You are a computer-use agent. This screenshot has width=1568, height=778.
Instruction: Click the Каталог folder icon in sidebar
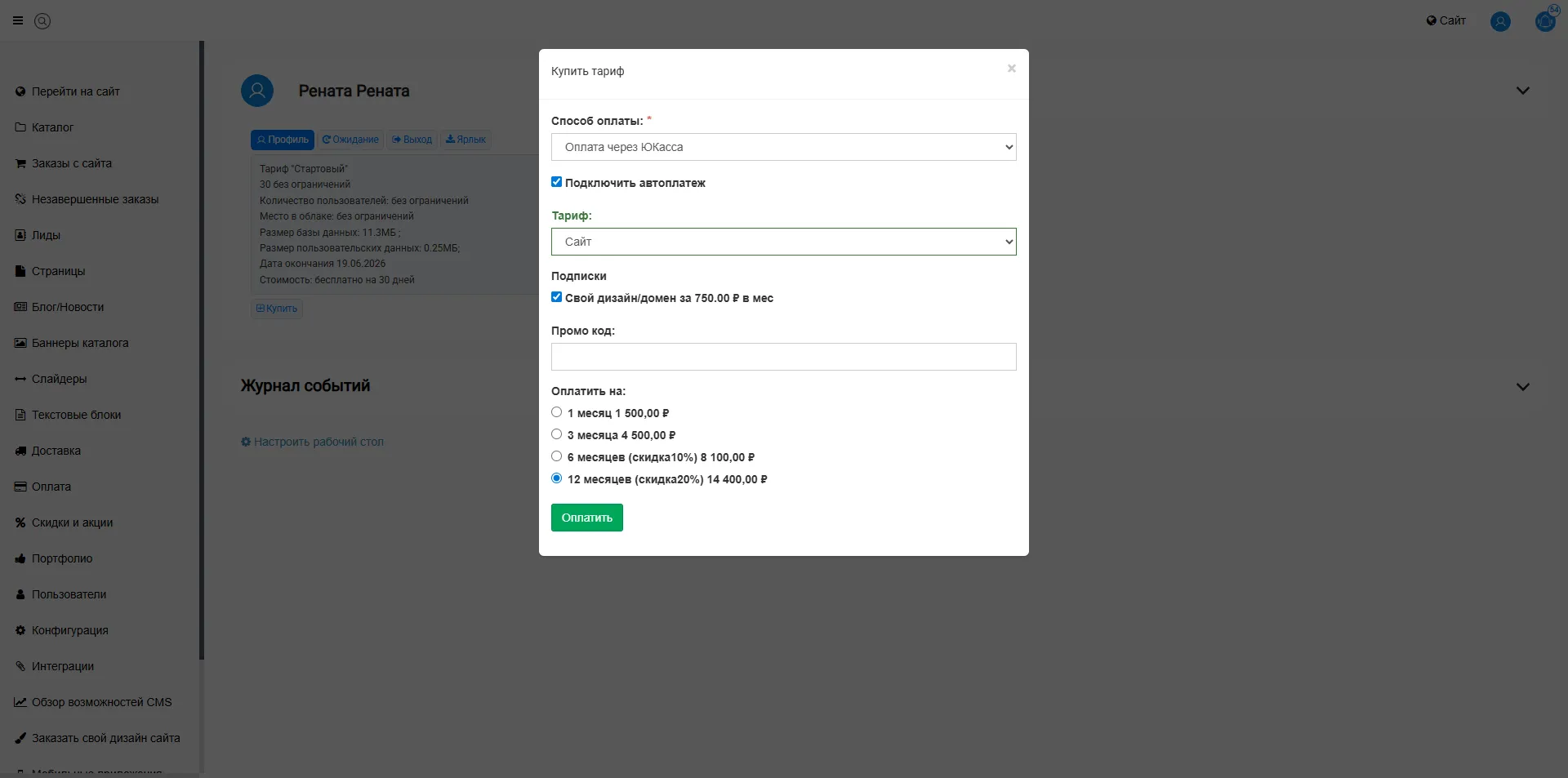pyautogui.click(x=20, y=127)
